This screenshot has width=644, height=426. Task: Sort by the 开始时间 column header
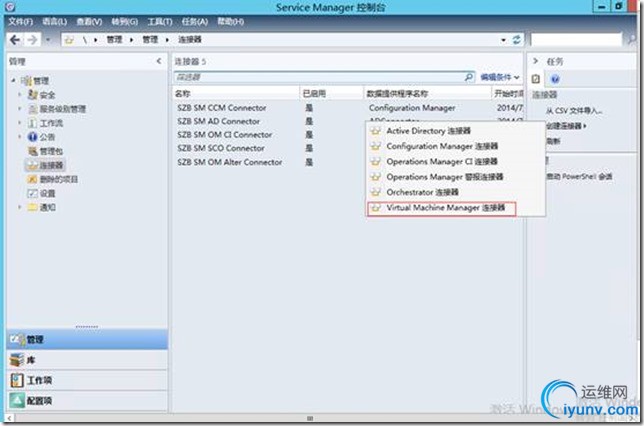508,93
